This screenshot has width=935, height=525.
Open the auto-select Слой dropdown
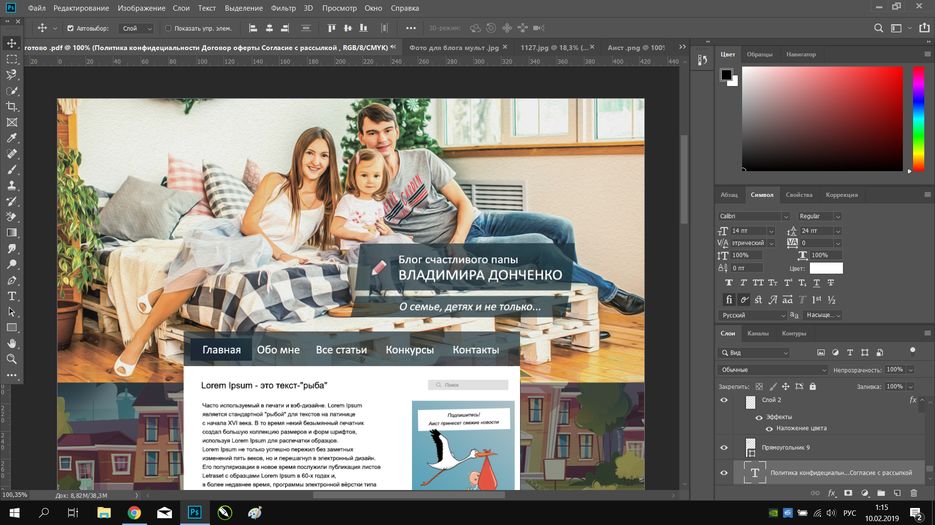[137, 28]
